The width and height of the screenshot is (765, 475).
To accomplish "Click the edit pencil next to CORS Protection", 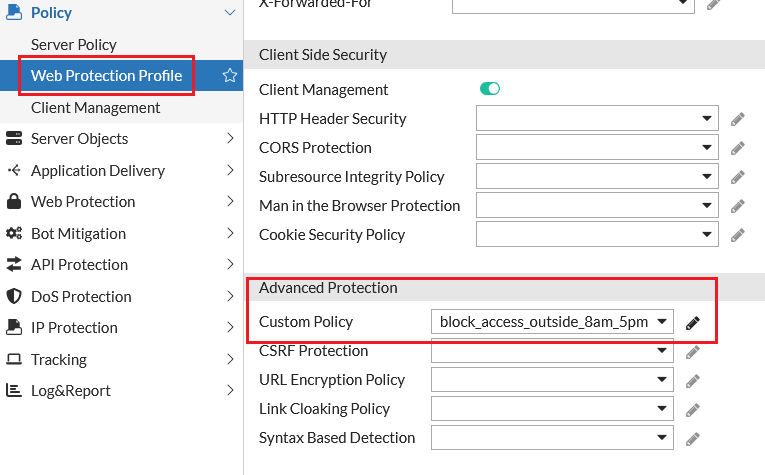I will [738, 148].
